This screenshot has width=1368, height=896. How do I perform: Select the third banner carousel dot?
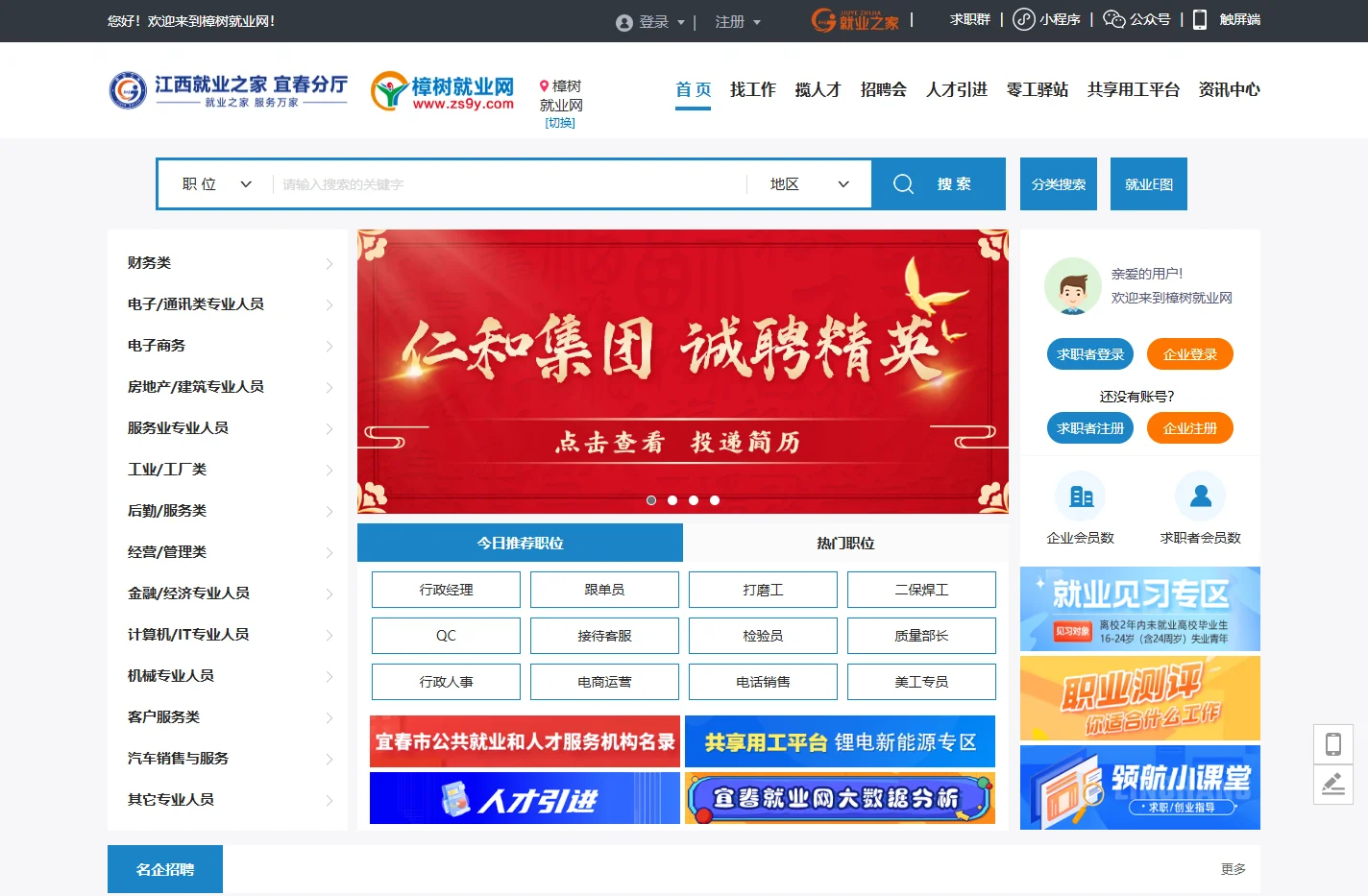click(x=694, y=500)
